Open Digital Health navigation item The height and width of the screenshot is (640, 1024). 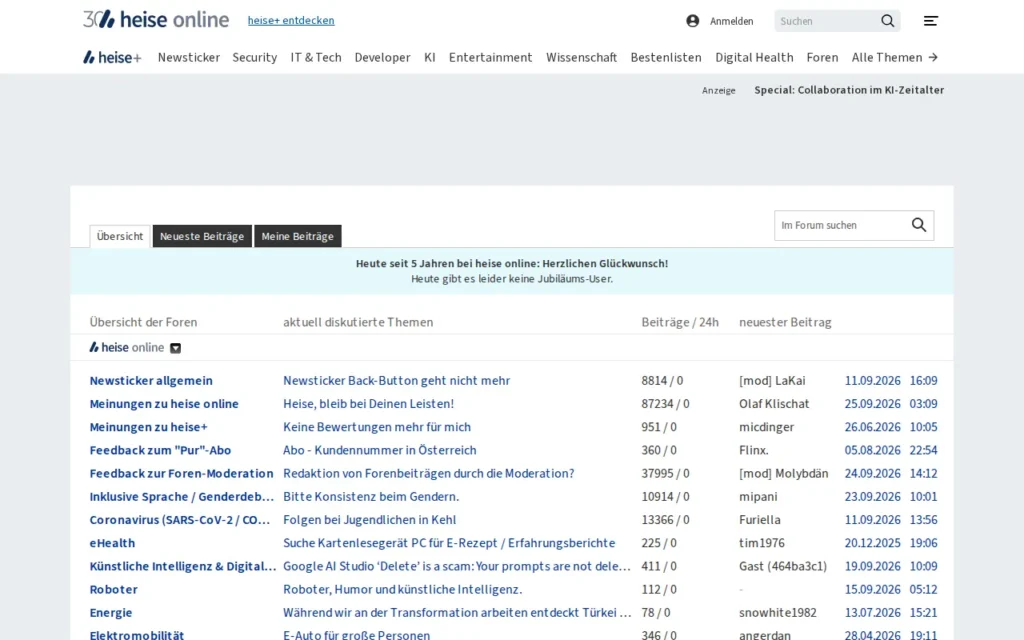coord(754,57)
